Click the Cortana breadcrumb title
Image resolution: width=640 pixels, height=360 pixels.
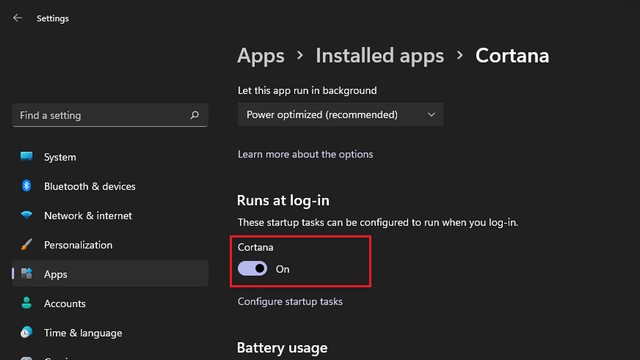point(512,55)
